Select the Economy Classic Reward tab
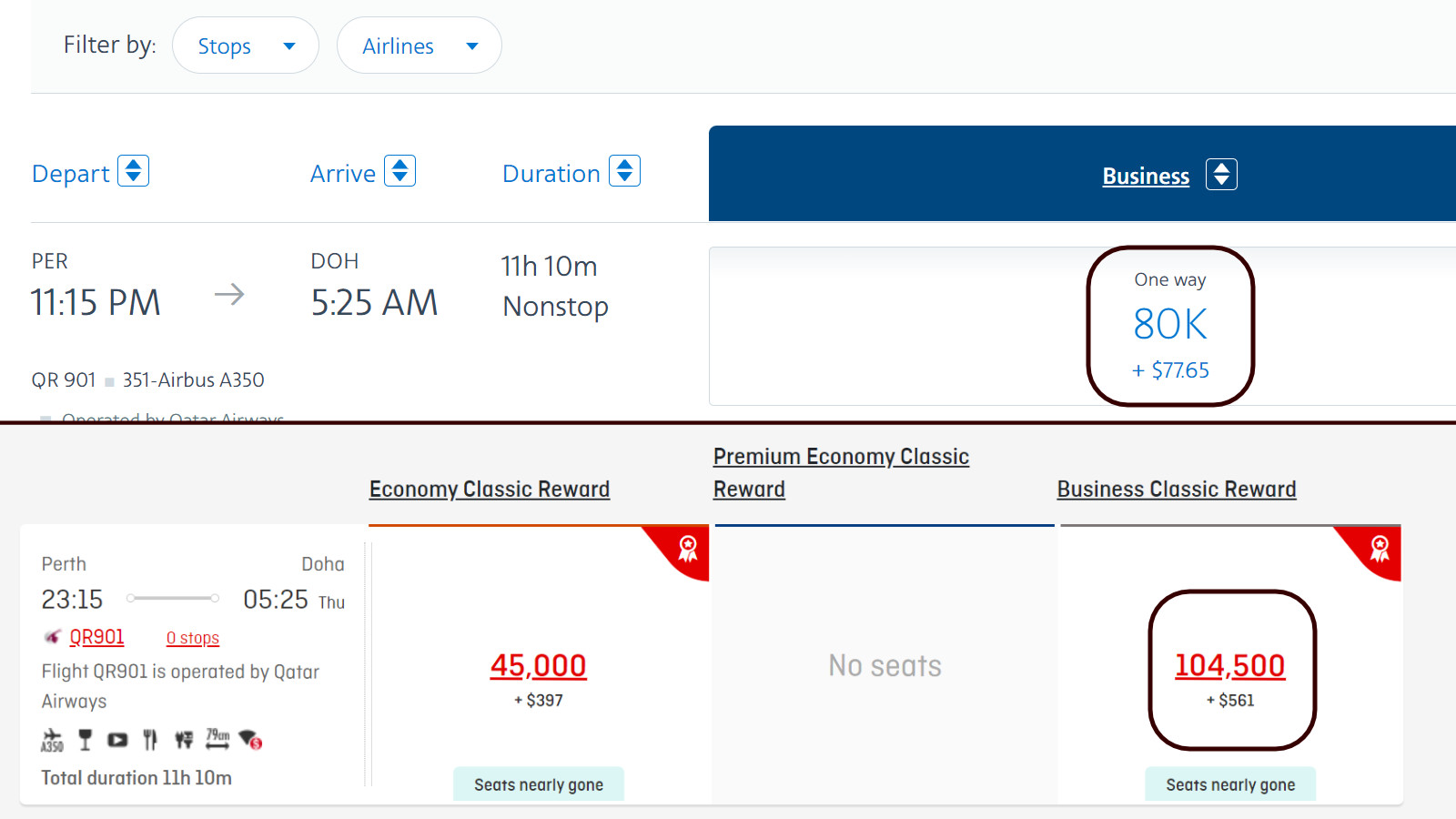 coord(490,489)
